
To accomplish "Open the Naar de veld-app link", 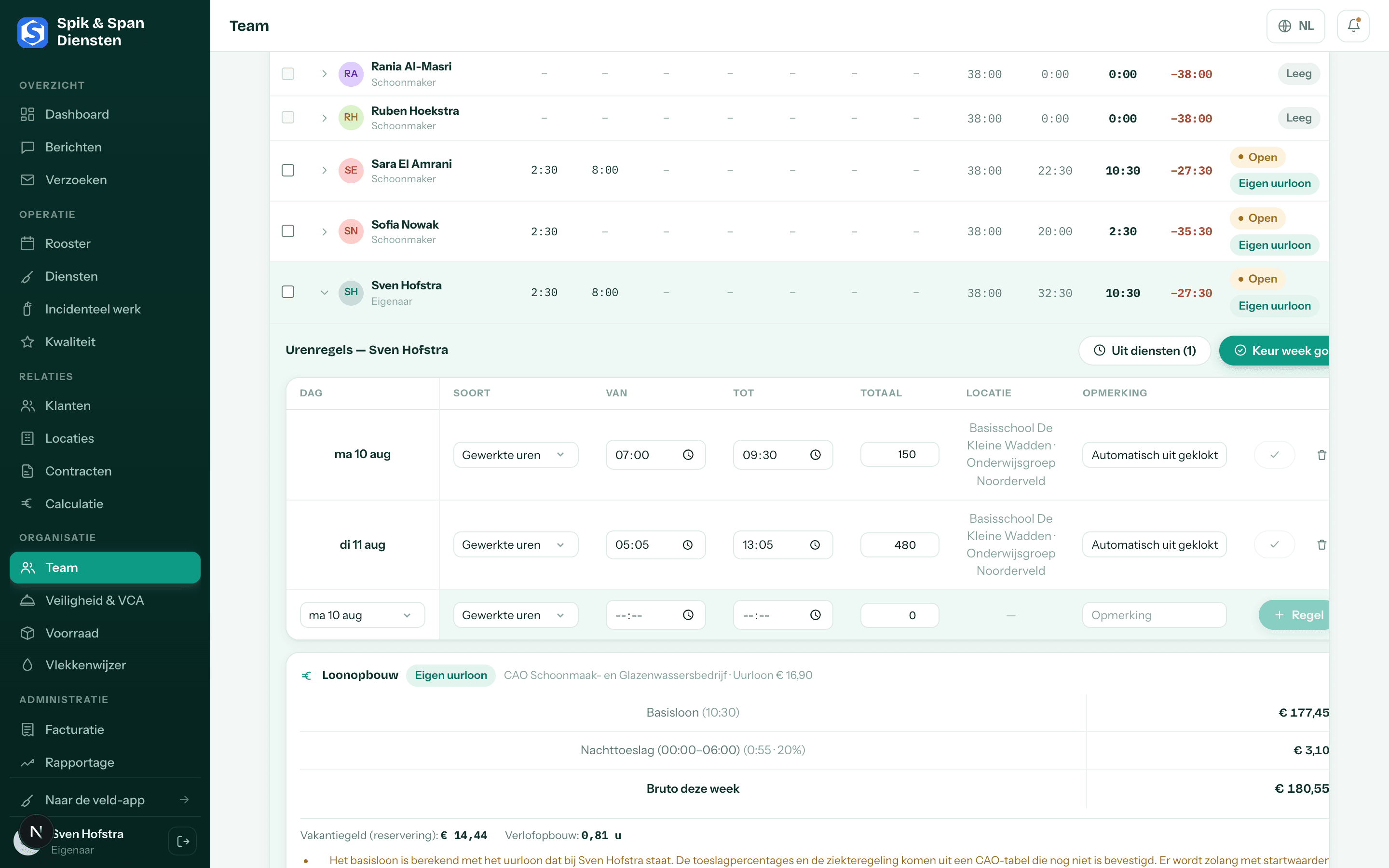I will (105, 800).
